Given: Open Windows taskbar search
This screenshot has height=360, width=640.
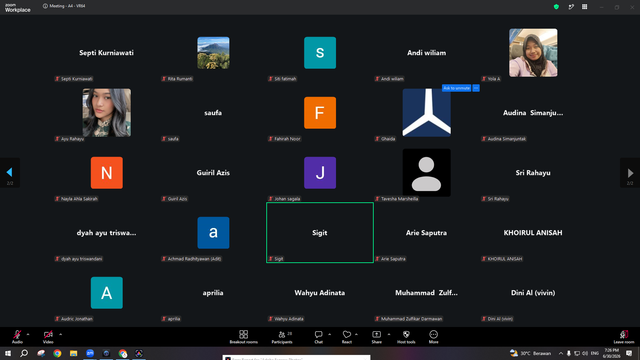Looking at the screenshot, I should tap(24, 353).
